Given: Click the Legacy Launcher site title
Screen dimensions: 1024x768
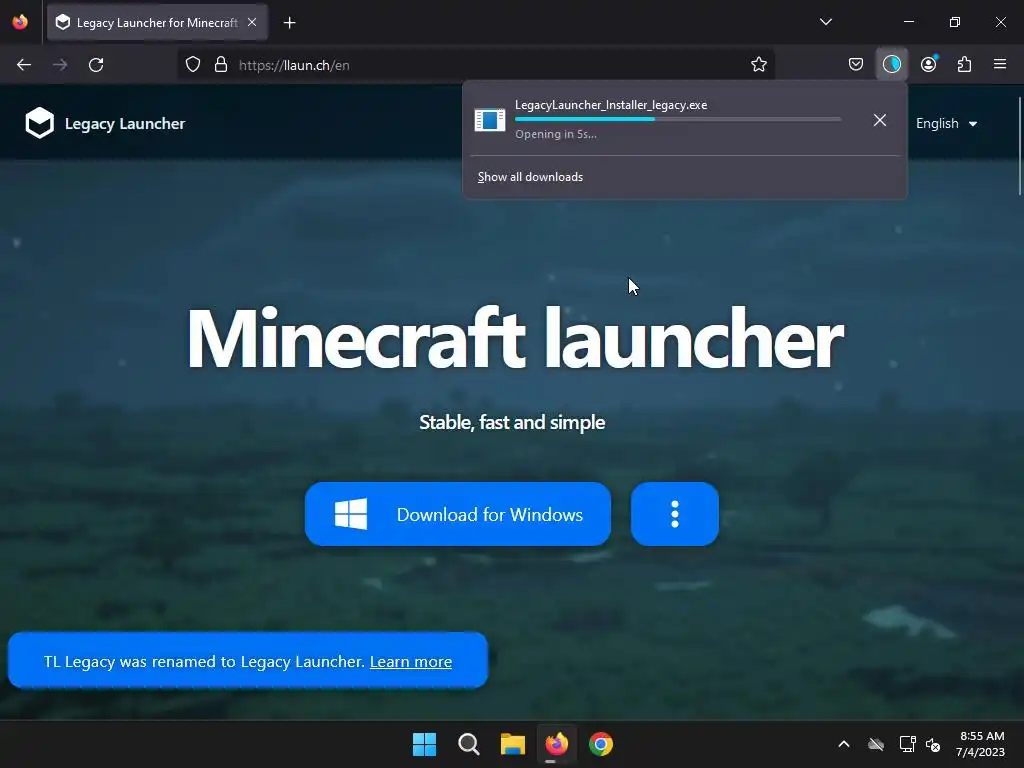Looking at the screenshot, I should pos(125,123).
